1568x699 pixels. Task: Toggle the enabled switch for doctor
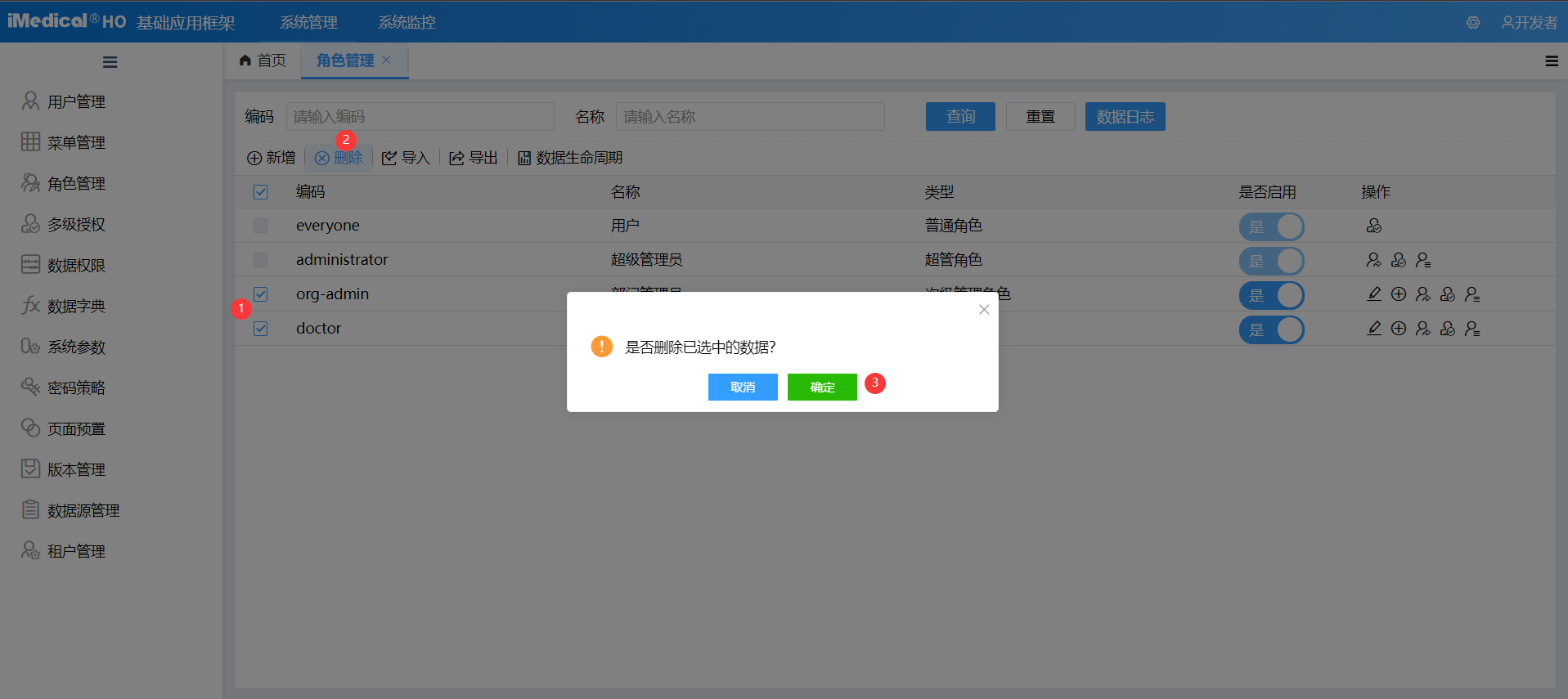click(1271, 329)
